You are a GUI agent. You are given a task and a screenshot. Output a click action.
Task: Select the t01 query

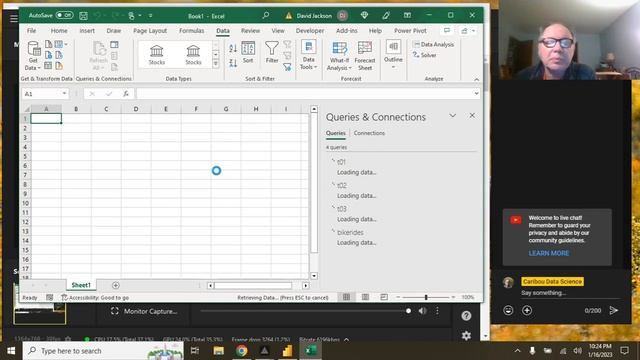[x=341, y=162]
